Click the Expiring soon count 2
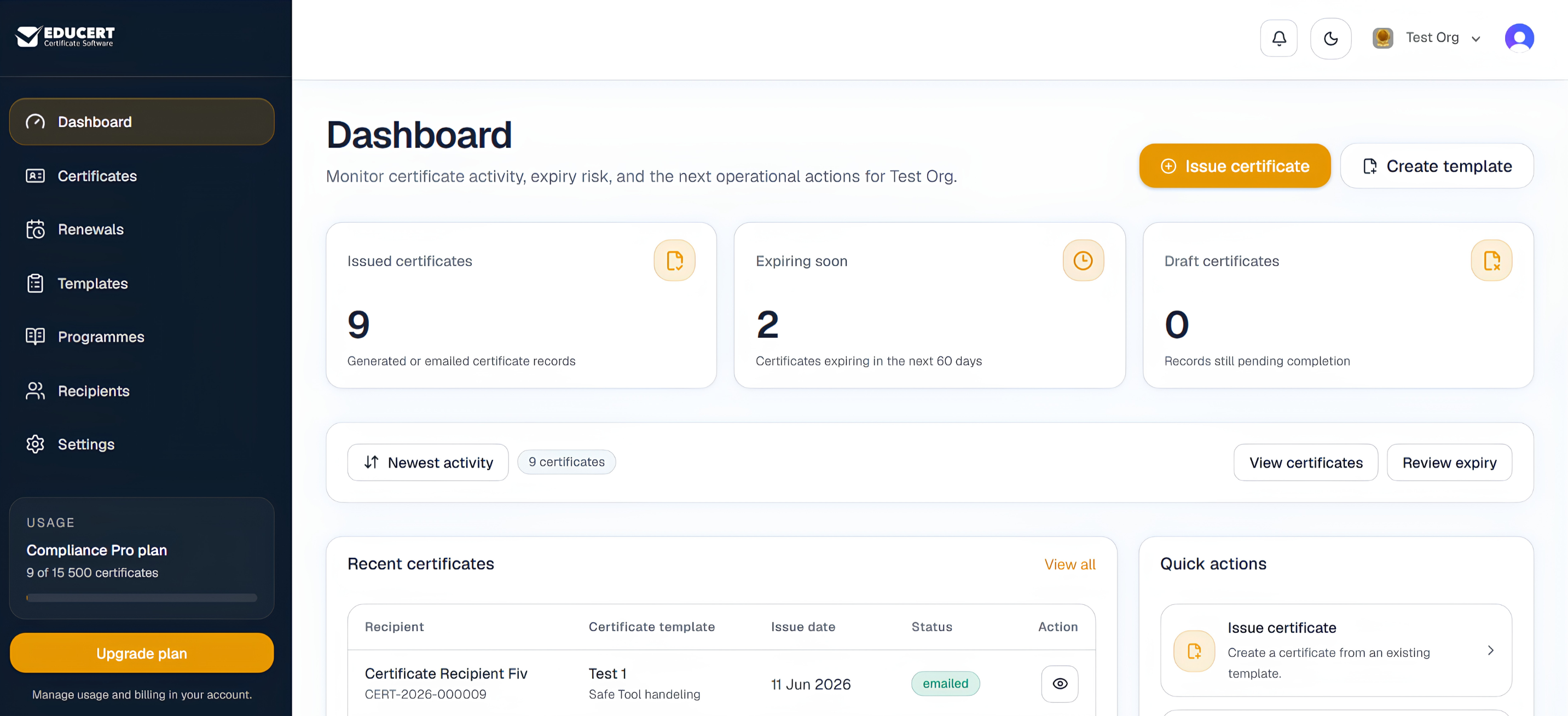The width and height of the screenshot is (1568, 716). [767, 325]
